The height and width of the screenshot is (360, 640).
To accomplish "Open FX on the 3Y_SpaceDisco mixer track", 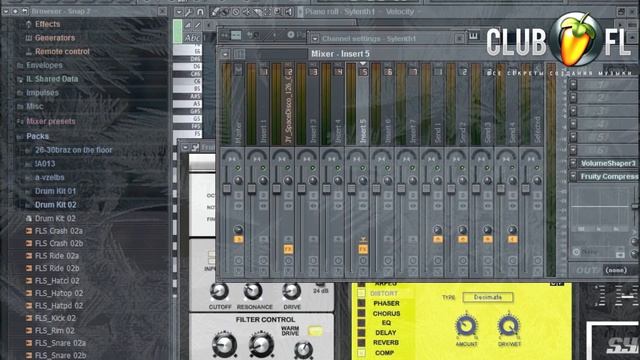I will click(288, 249).
